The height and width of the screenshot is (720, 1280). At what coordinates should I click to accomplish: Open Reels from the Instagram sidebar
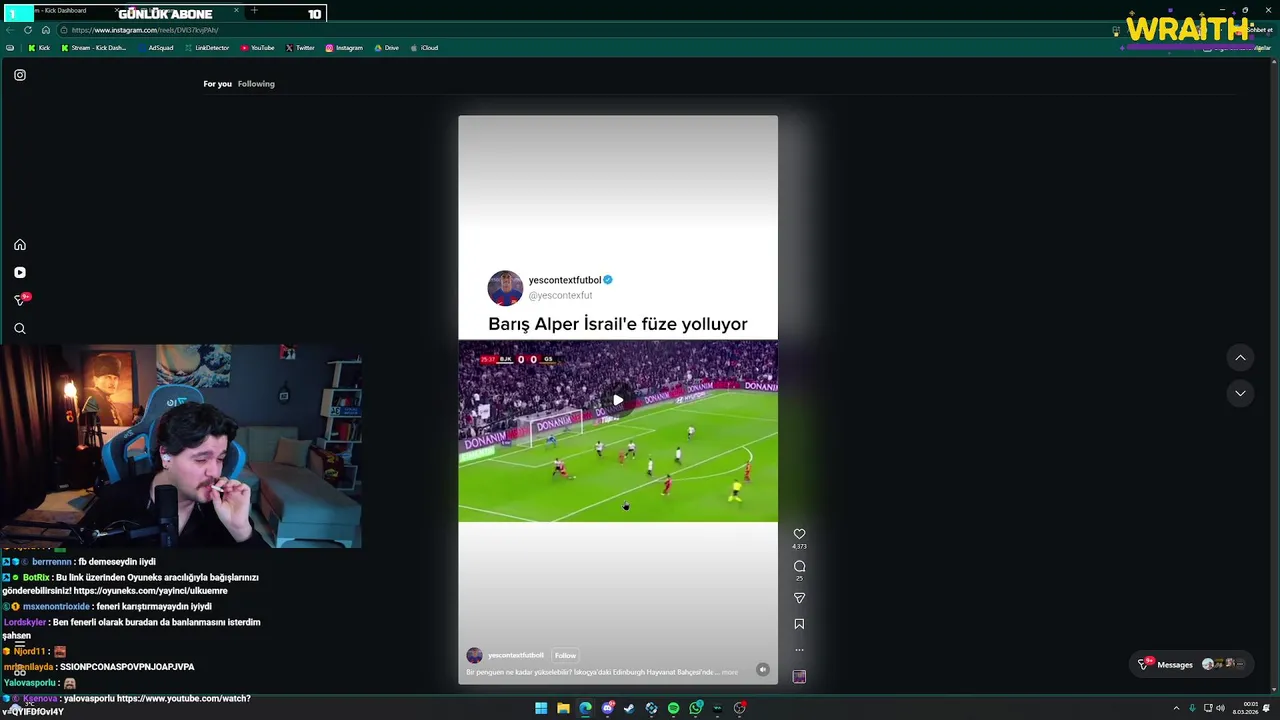tap(20, 272)
